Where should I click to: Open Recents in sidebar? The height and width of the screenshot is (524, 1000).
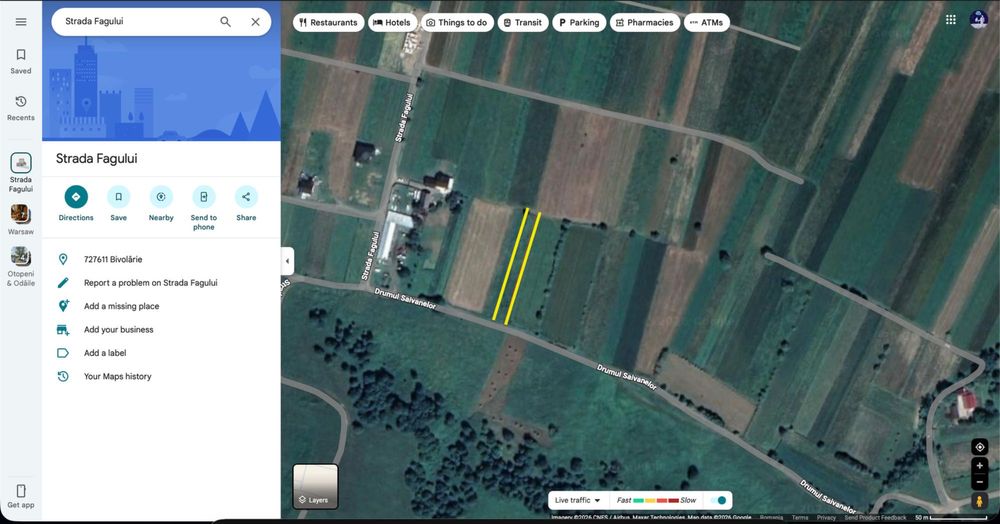point(21,108)
